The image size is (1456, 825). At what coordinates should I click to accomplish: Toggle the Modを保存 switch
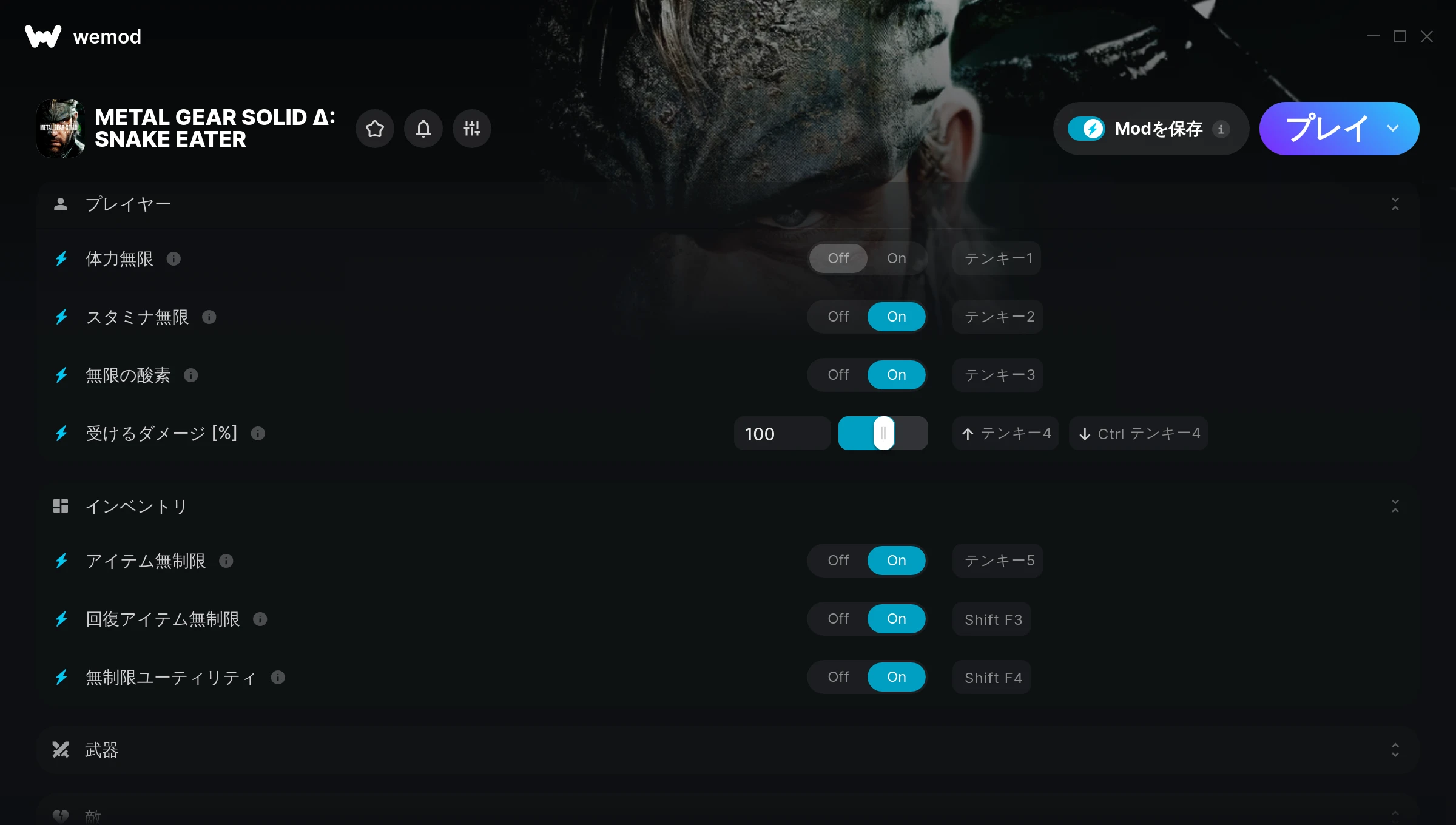(x=1087, y=129)
